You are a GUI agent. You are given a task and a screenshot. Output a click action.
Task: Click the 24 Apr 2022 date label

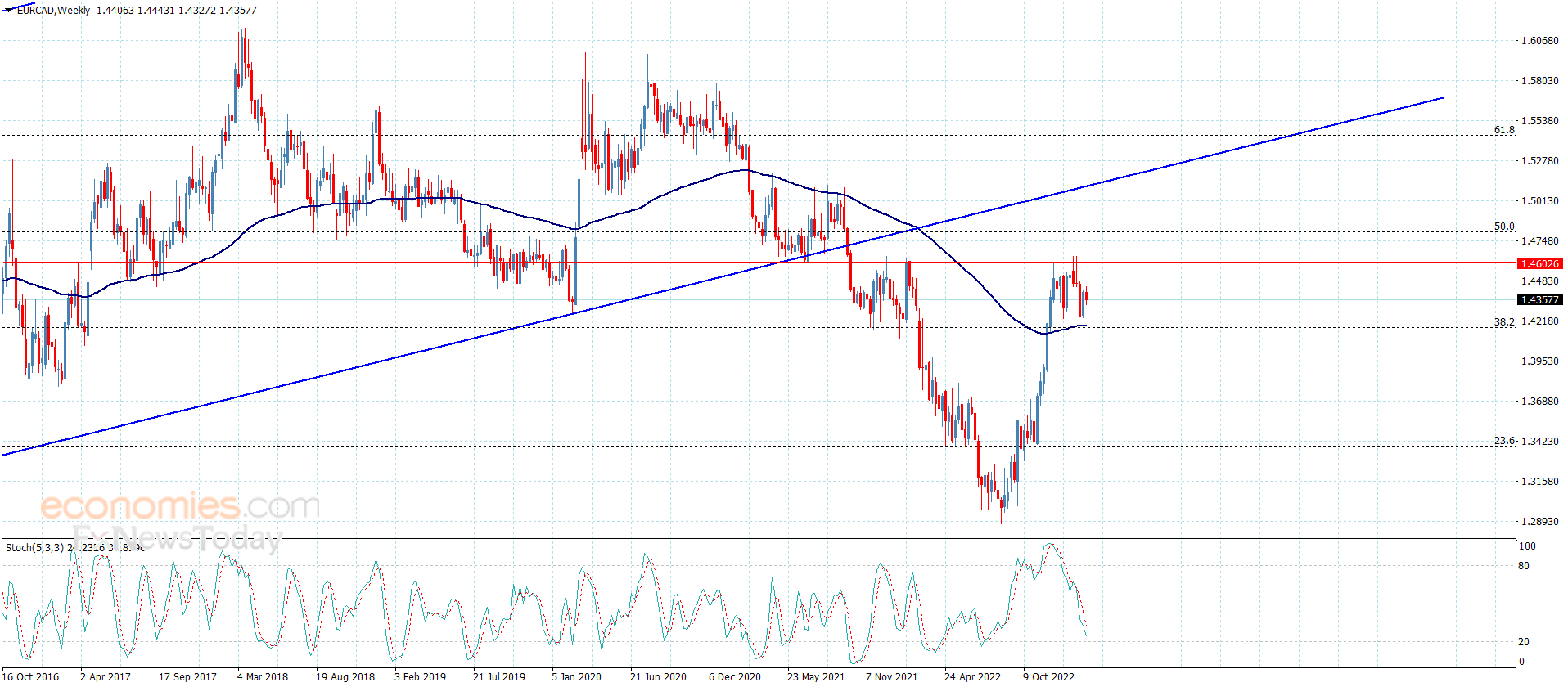click(973, 676)
